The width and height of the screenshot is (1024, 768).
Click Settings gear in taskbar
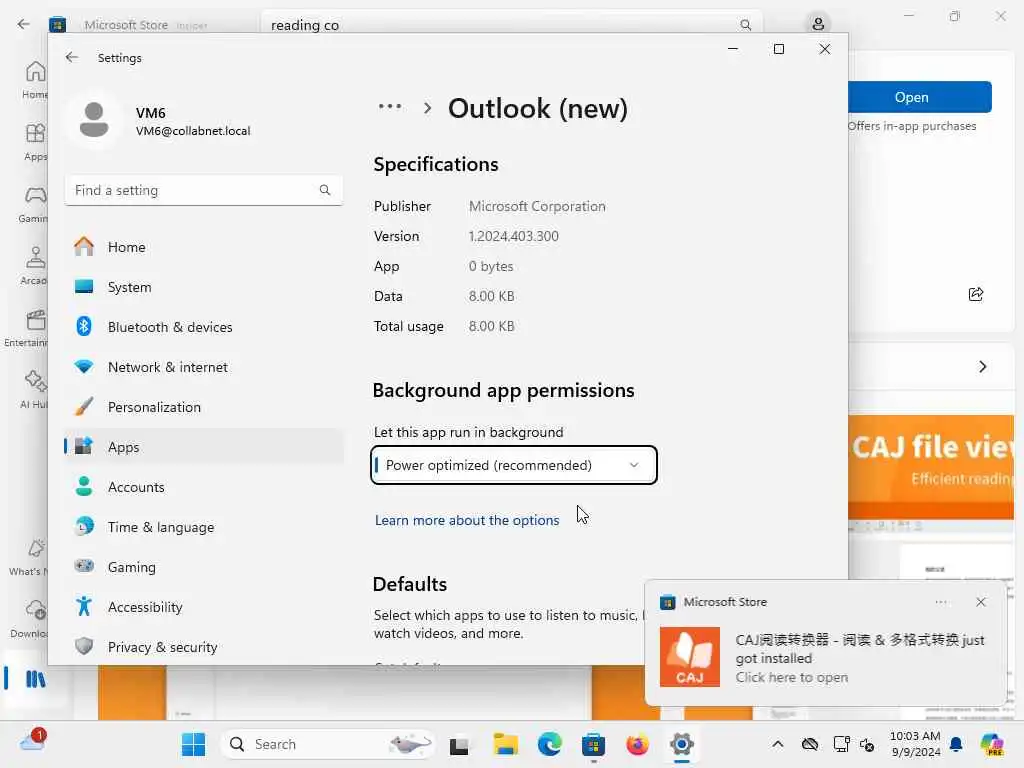point(681,744)
